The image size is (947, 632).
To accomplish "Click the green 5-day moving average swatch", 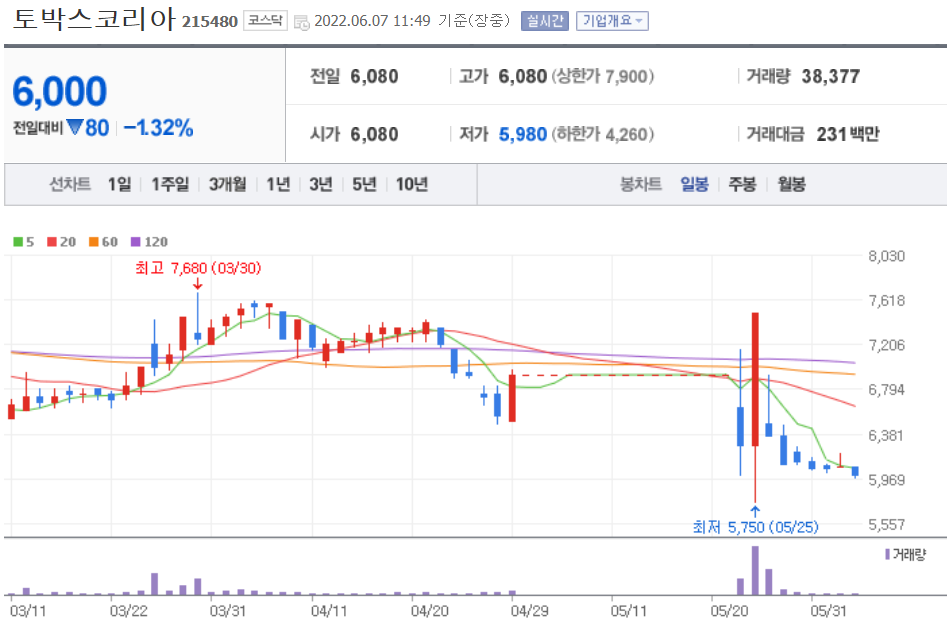I will (x=18, y=242).
